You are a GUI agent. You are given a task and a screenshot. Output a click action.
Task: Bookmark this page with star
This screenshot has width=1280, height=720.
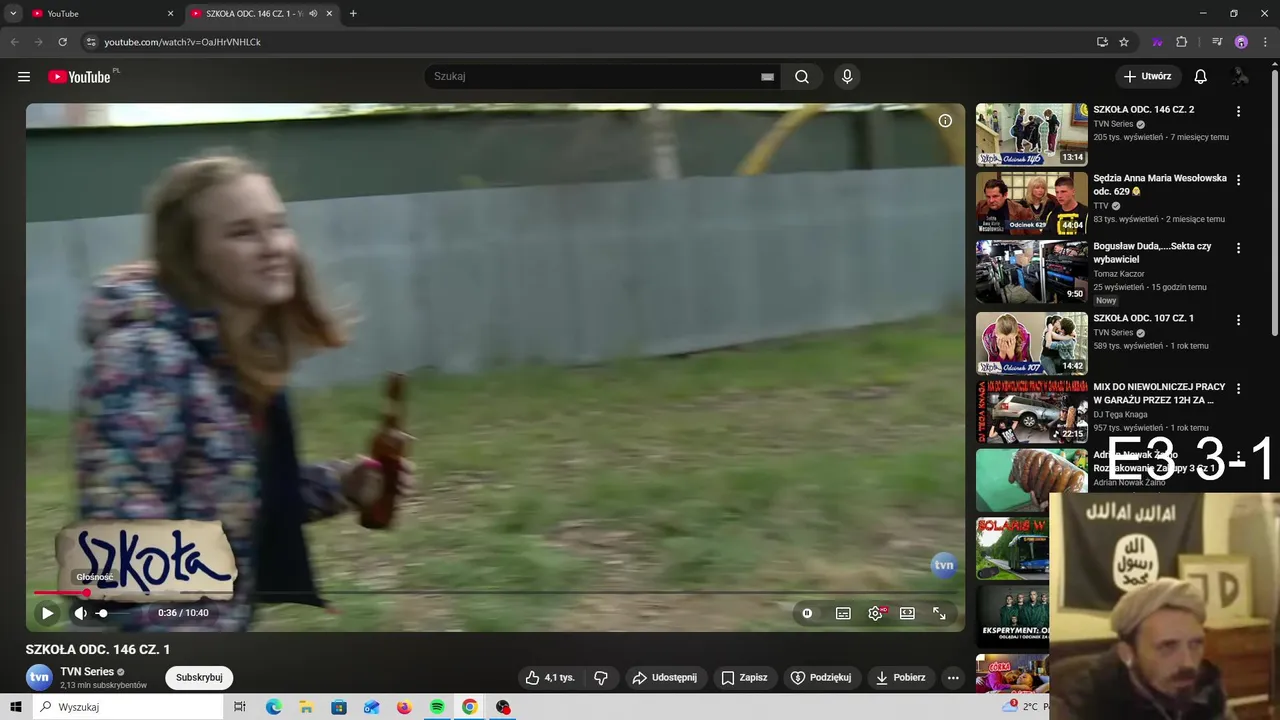(x=1124, y=42)
